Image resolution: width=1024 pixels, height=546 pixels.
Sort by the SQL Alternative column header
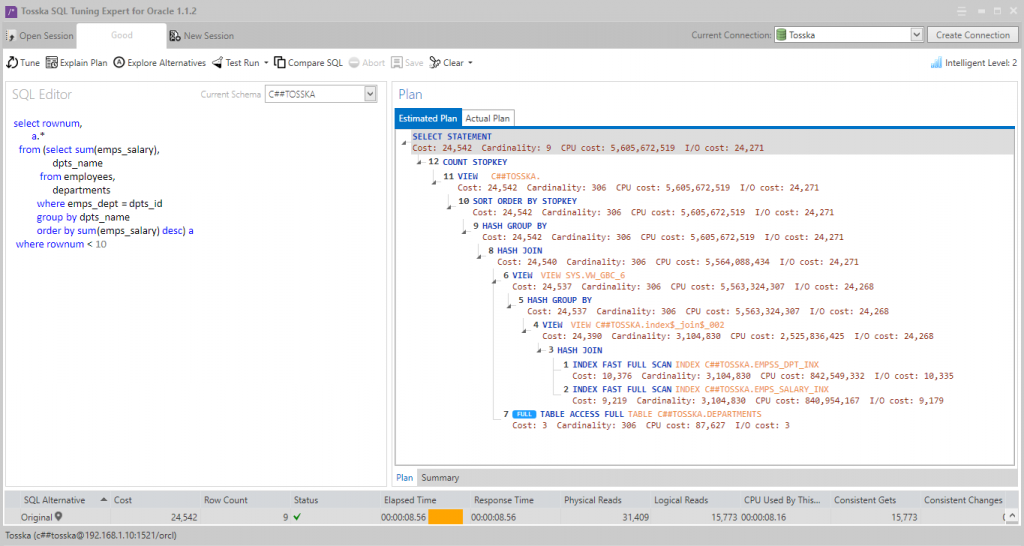(55, 499)
